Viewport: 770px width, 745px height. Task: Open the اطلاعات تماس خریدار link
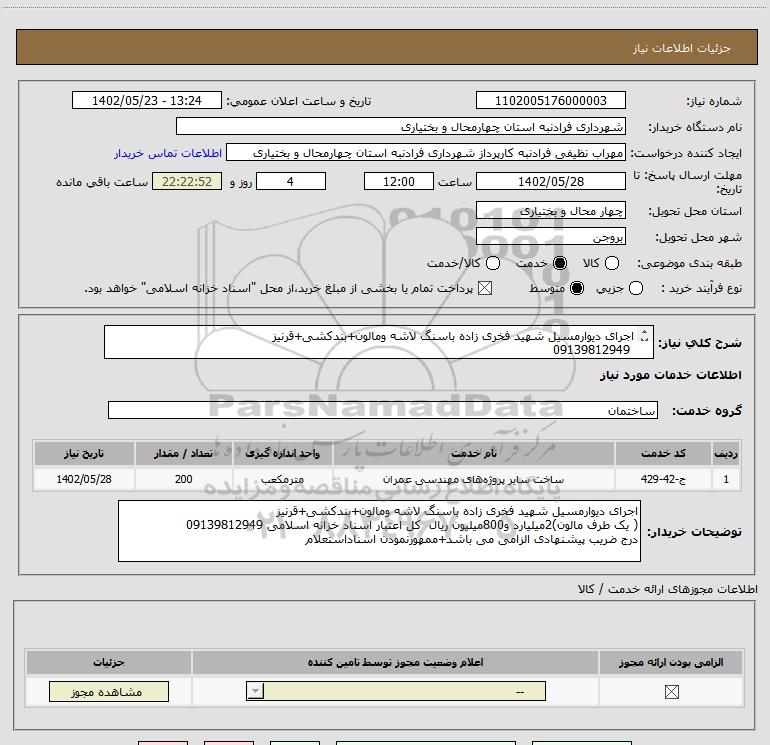click(x=168, y=153)
